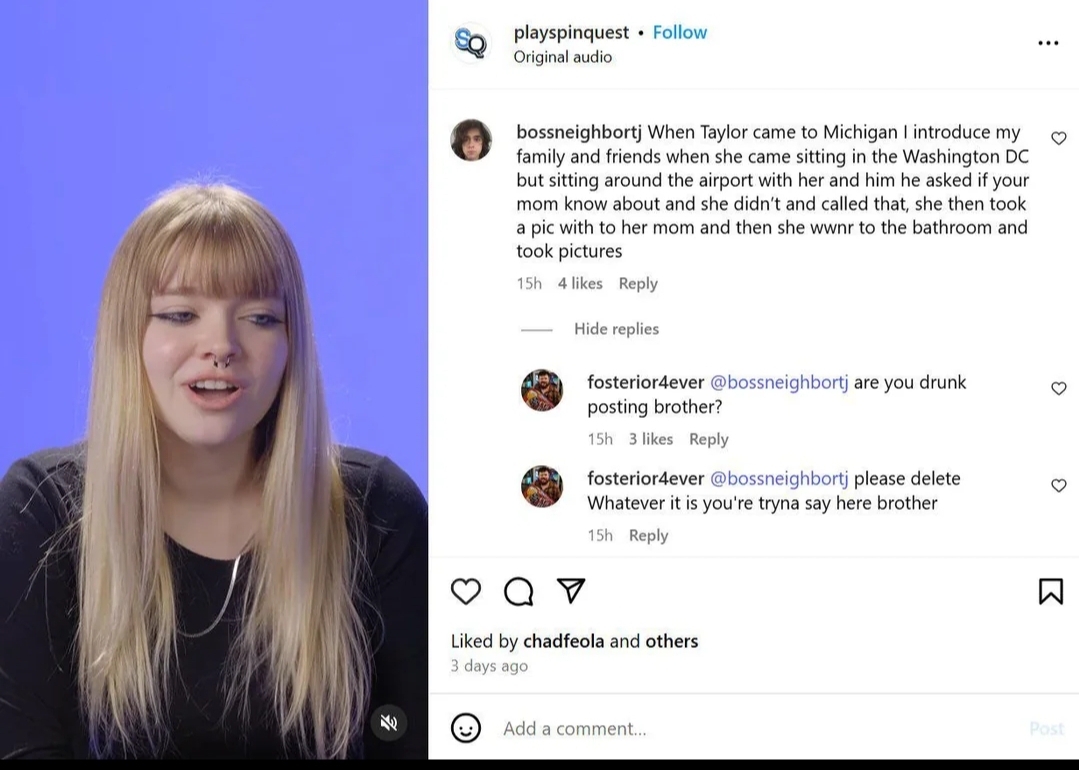The height and width of the screenshot is (770, 1079).
Task: Reply to bossneighbortj's comment
Action: tap(638, 284)
